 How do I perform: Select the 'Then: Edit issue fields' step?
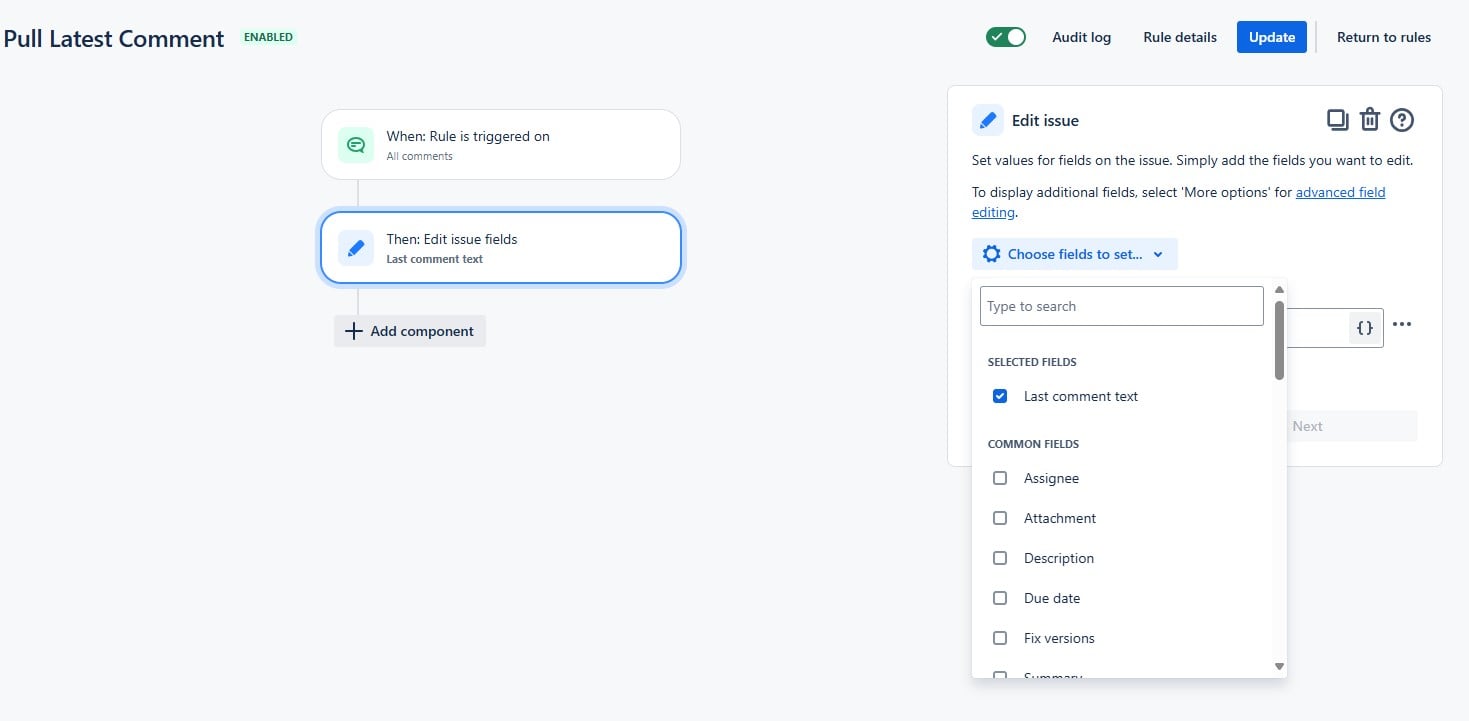coord(501,247)
